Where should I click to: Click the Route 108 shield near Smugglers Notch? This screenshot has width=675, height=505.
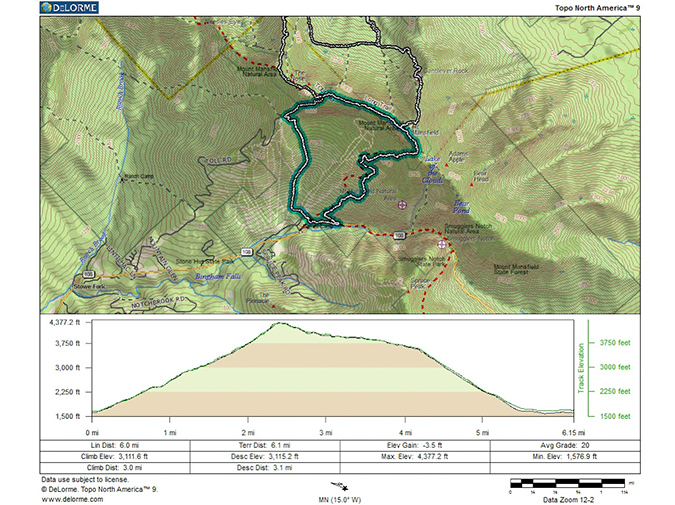point(399,236)
